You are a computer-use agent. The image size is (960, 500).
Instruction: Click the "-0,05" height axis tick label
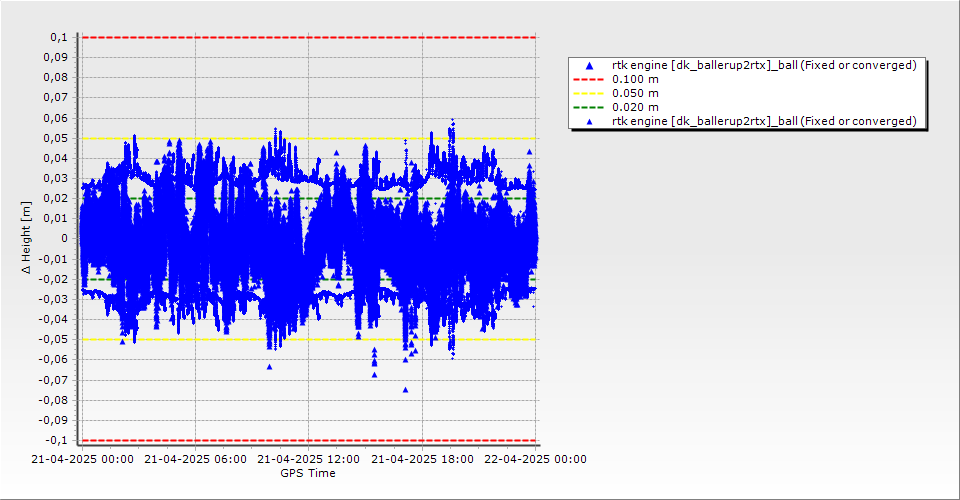click(x=54, y=340)
